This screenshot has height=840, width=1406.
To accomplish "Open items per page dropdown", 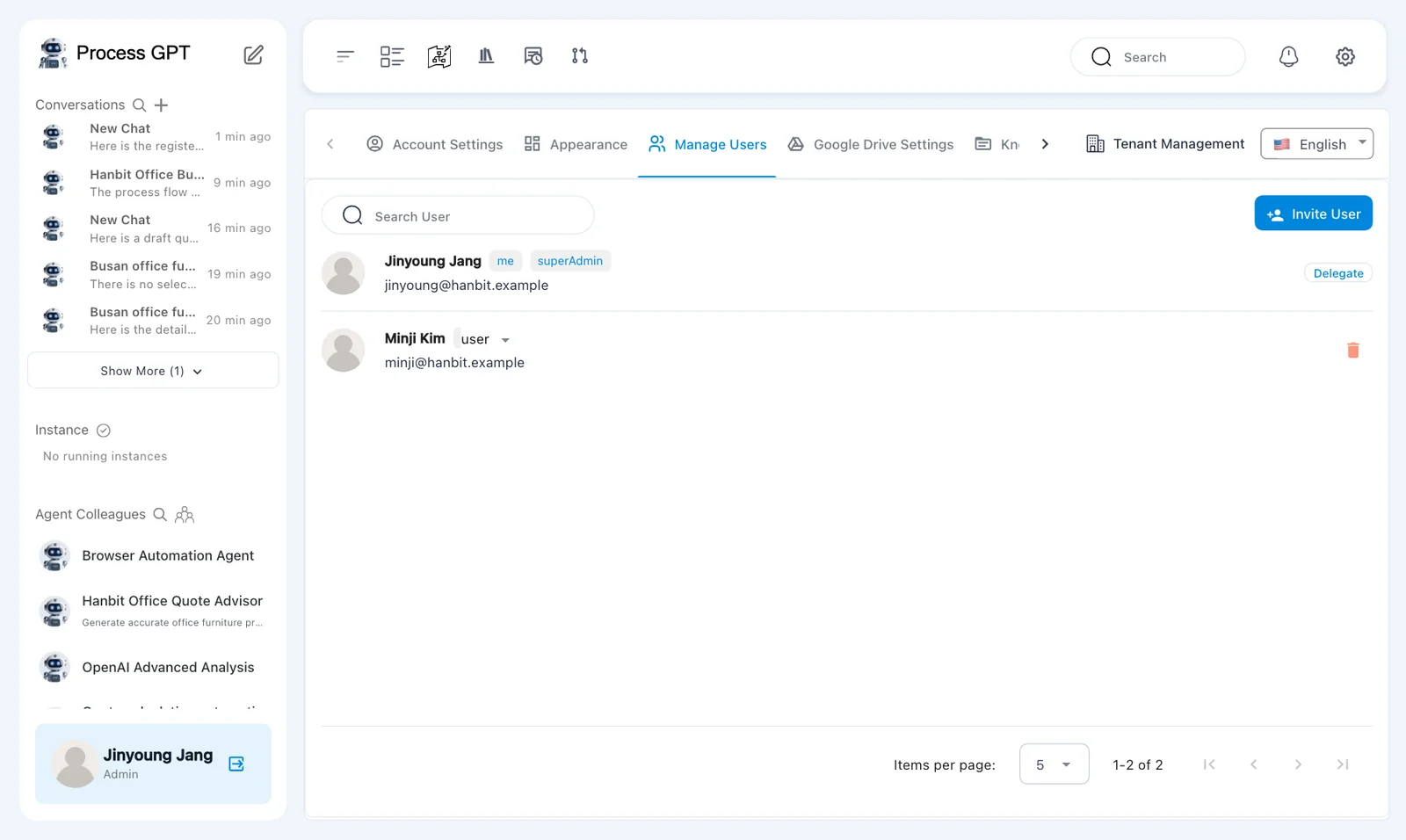I will [1054, 764].
